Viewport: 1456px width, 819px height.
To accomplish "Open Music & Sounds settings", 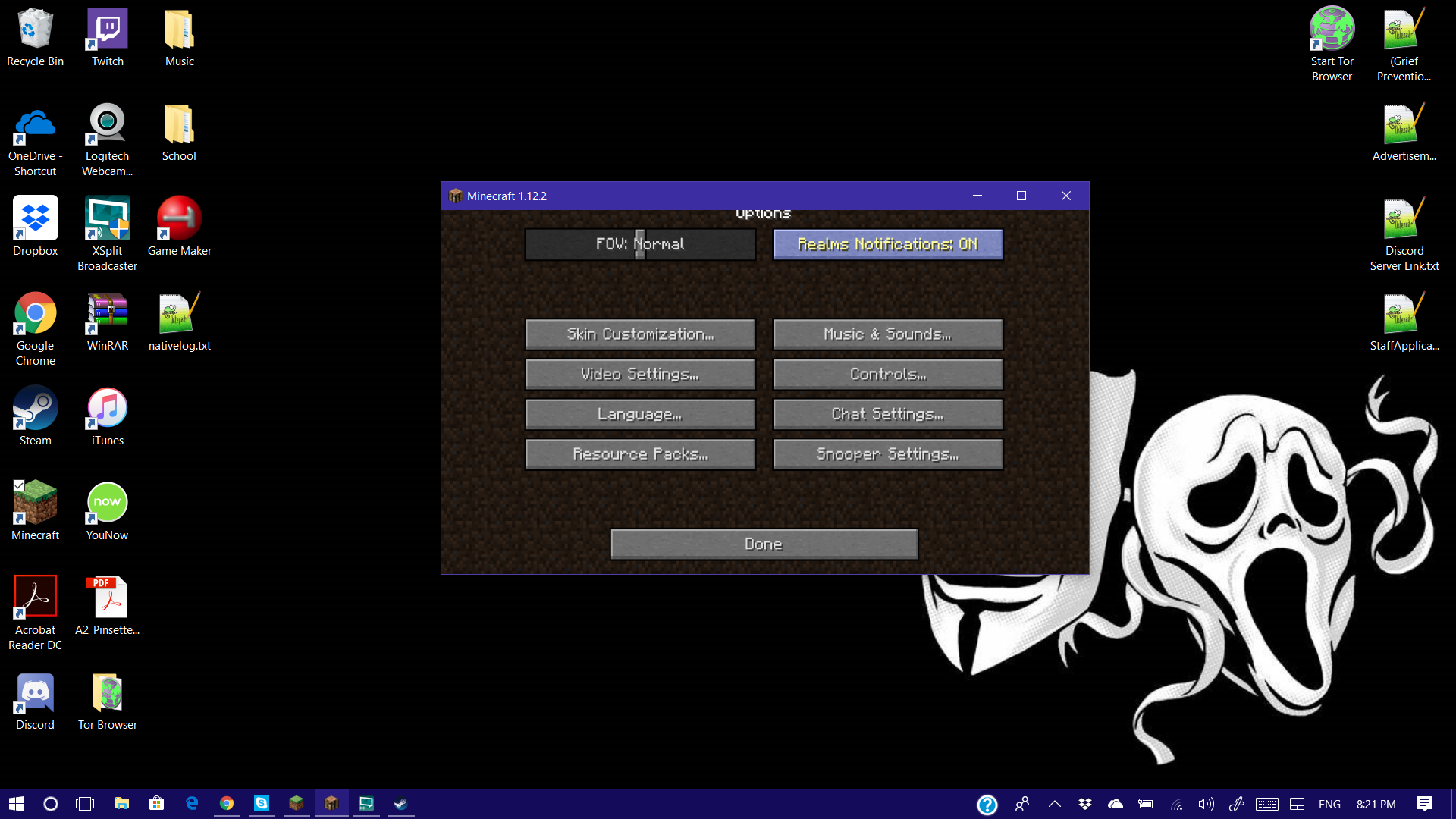I will point(887,334).
